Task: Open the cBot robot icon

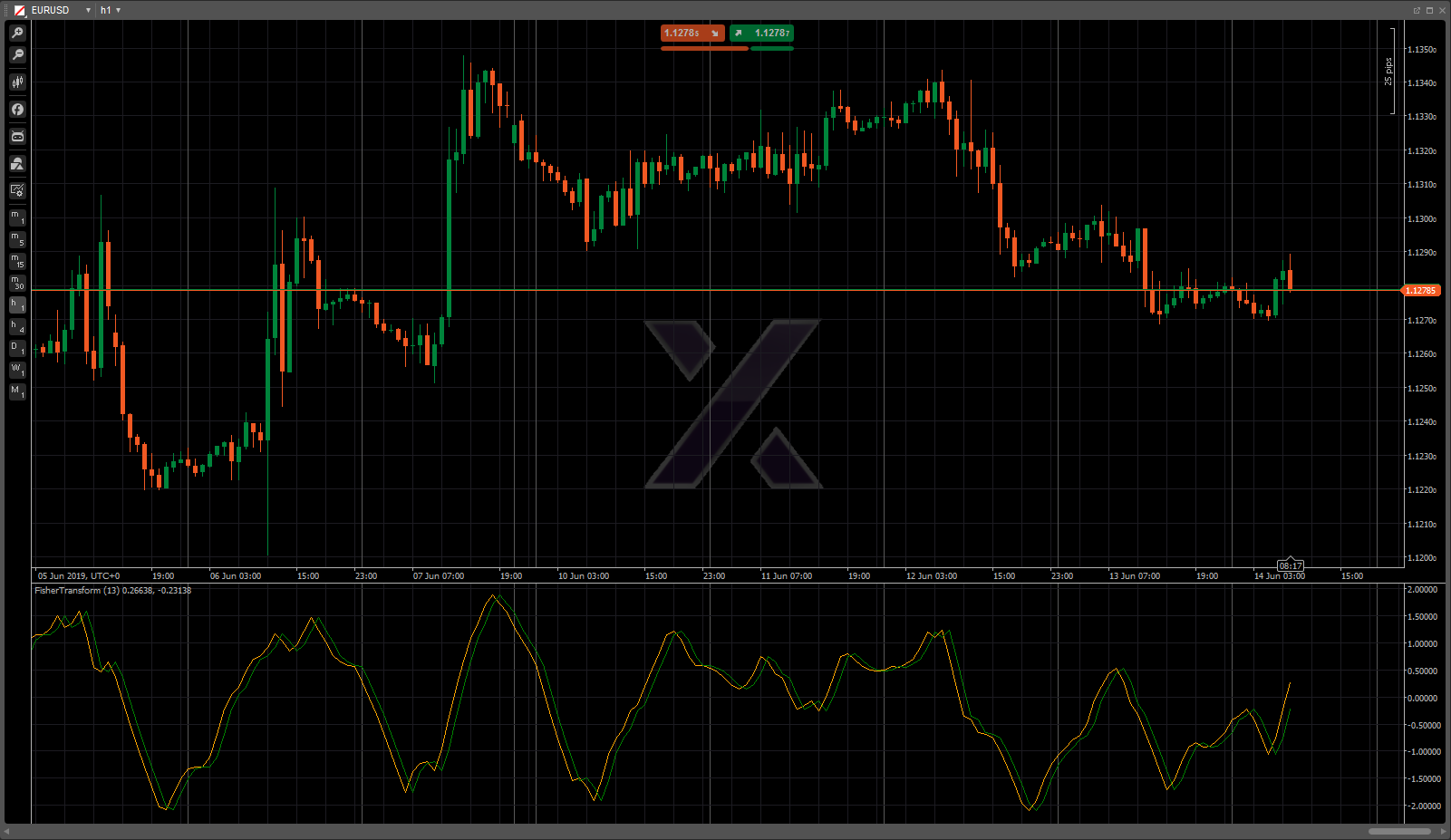Action: 17,137
